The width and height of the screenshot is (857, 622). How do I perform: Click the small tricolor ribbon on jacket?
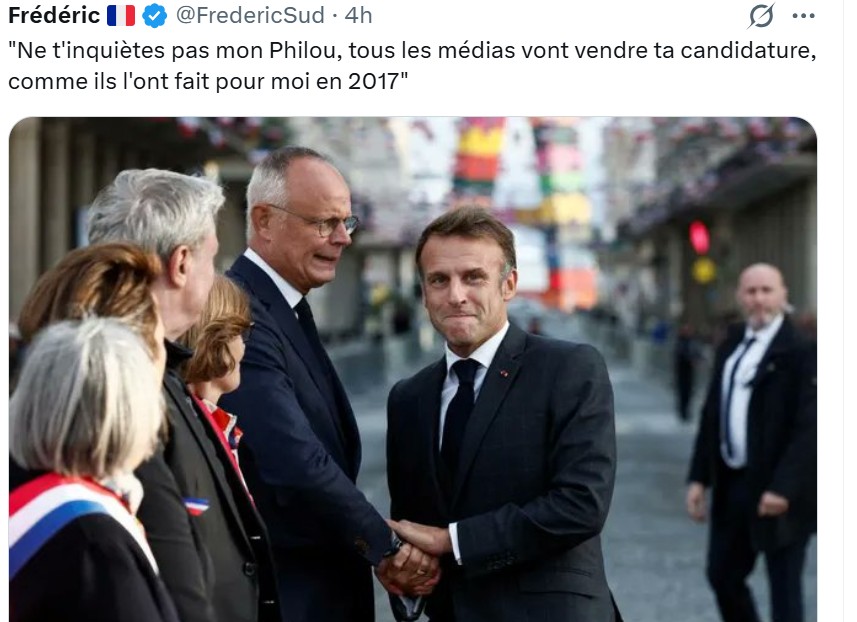[196, 506]
